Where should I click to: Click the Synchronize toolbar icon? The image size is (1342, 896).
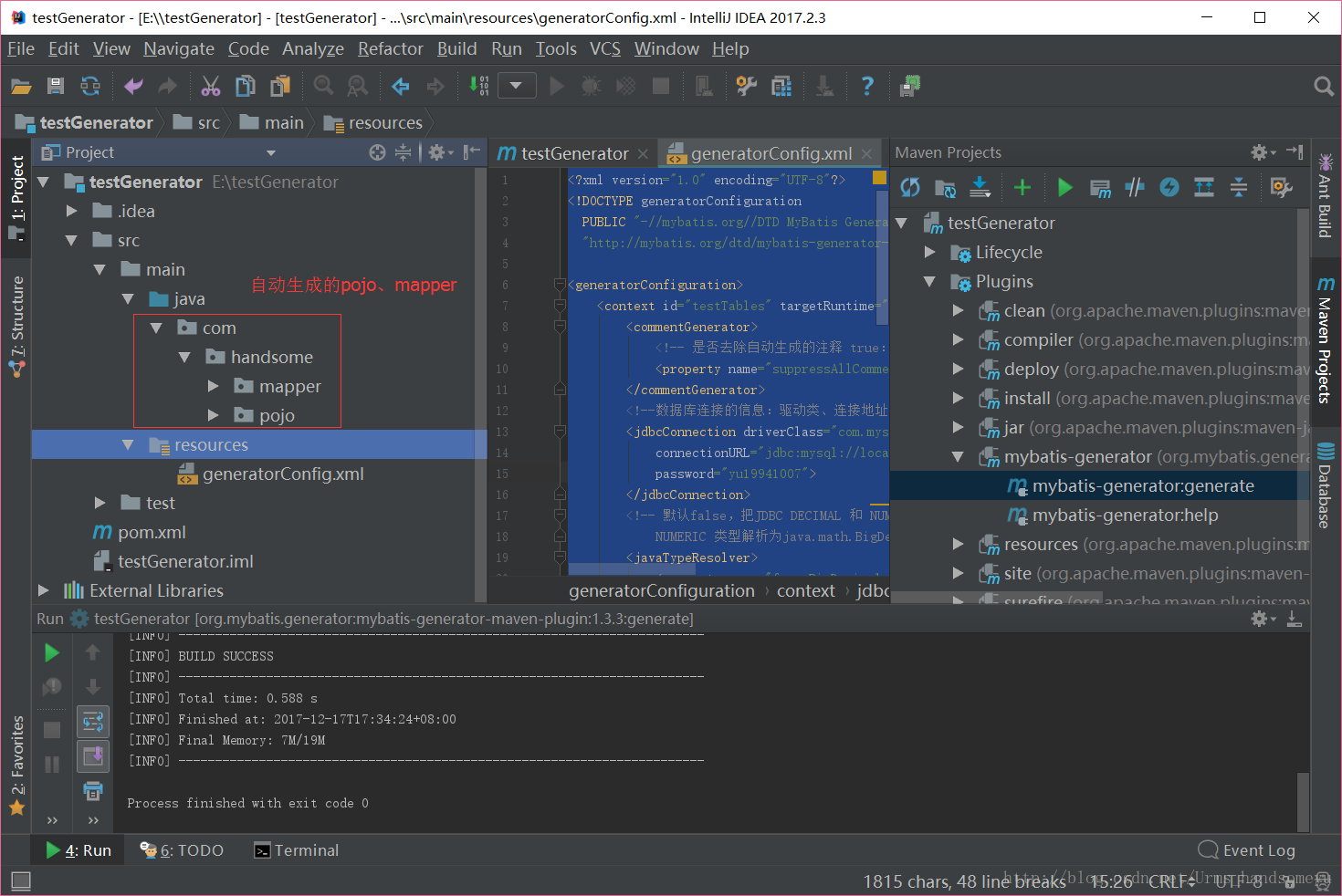click(90, 87)
